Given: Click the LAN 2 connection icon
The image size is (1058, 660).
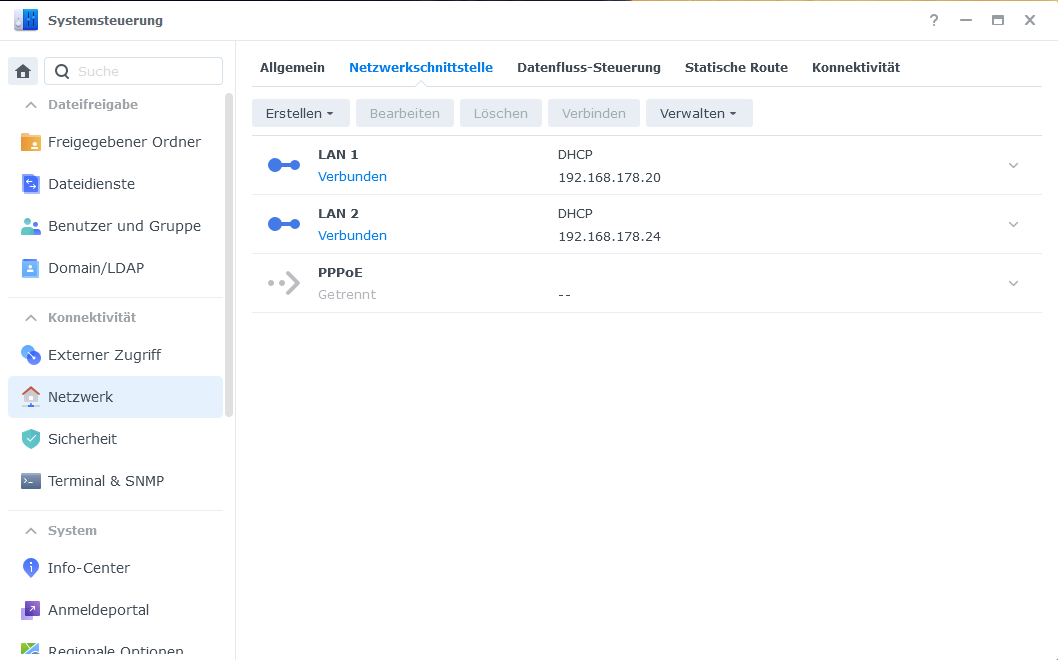Looking at the screenshot, I should pos(284,224).
